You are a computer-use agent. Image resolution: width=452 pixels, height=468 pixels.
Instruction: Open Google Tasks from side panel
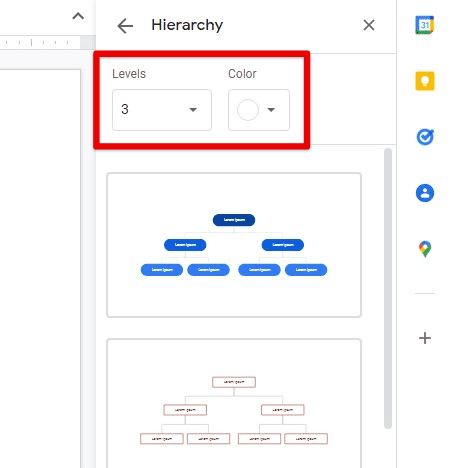(425, 137)
